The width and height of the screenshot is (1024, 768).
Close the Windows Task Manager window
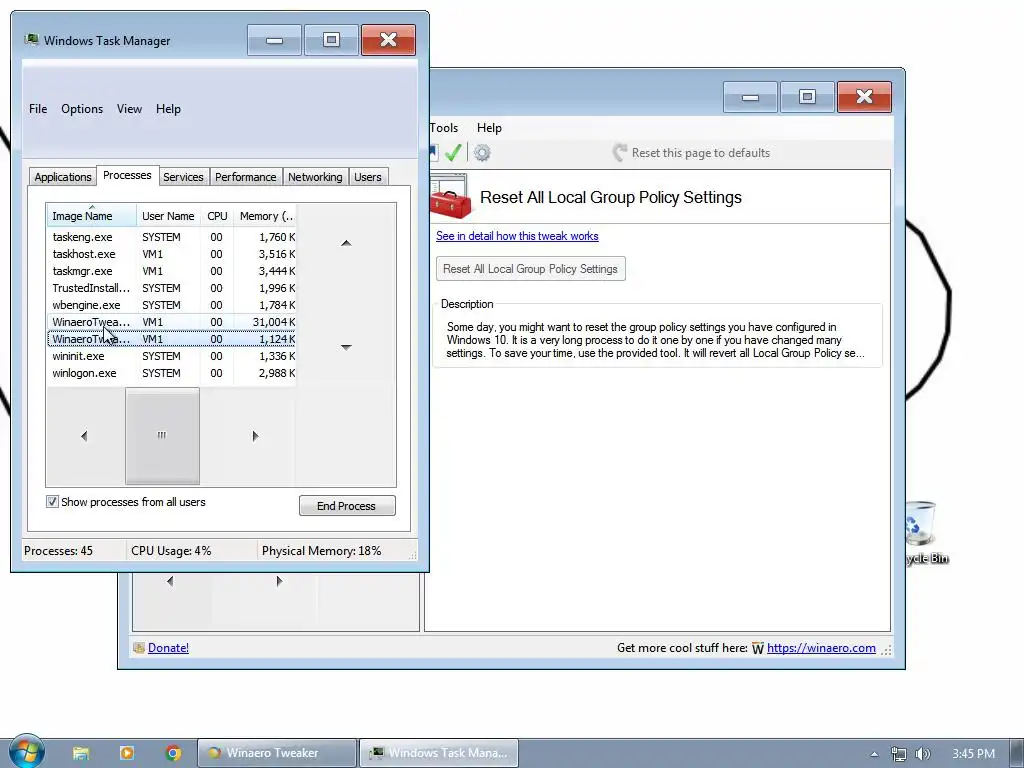(388, 40)
